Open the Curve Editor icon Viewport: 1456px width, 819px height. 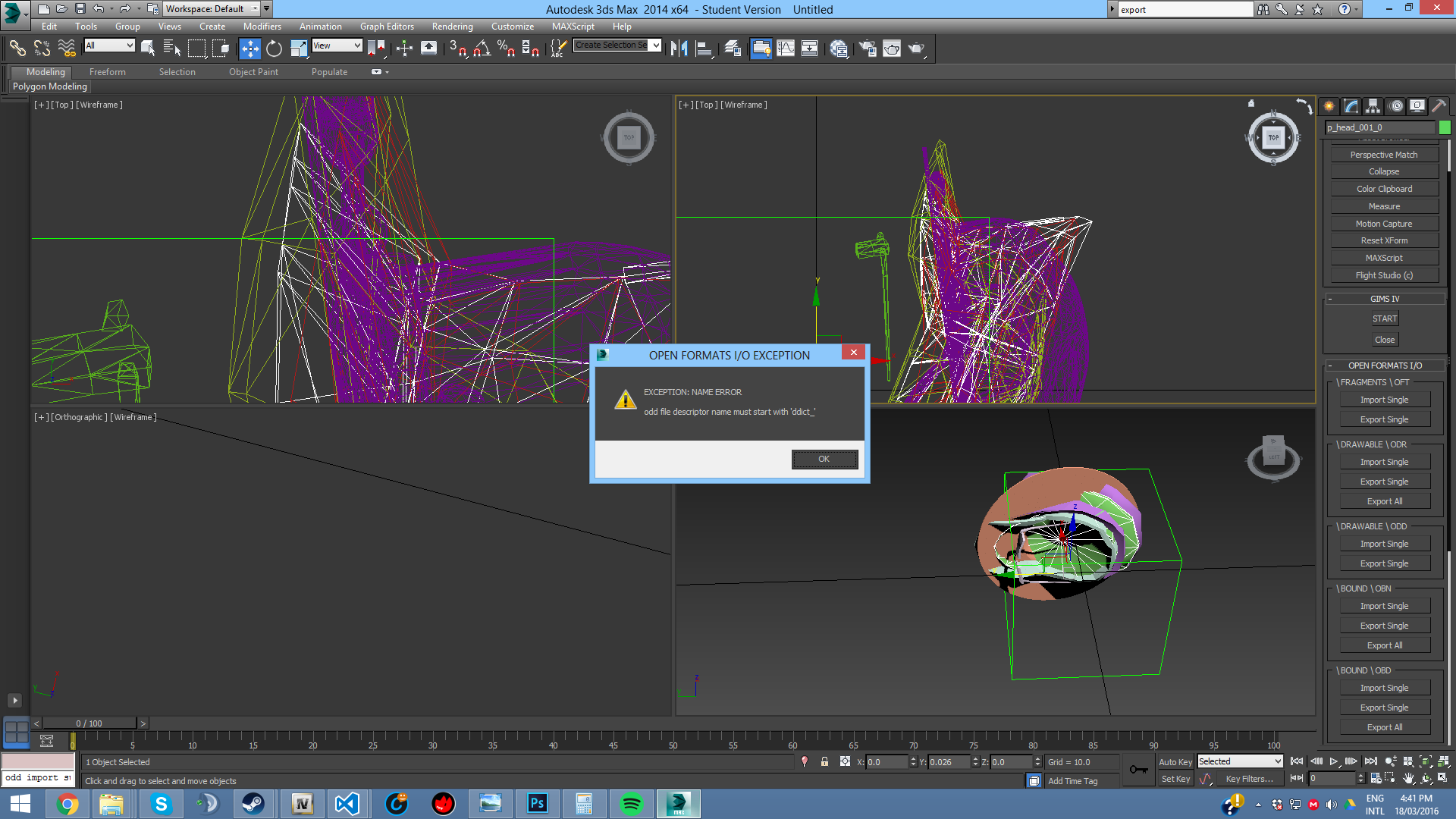click(x=786, y=49)
